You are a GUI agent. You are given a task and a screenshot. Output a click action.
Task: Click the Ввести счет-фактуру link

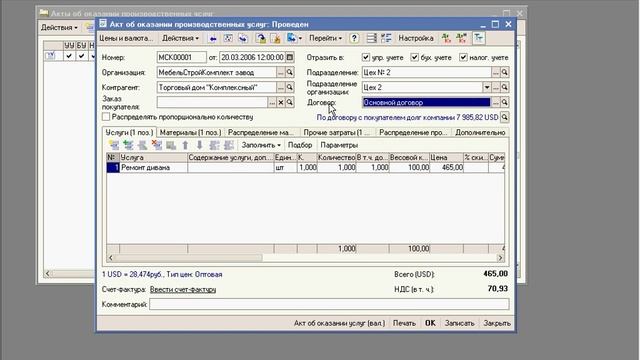tap(183, 289)
